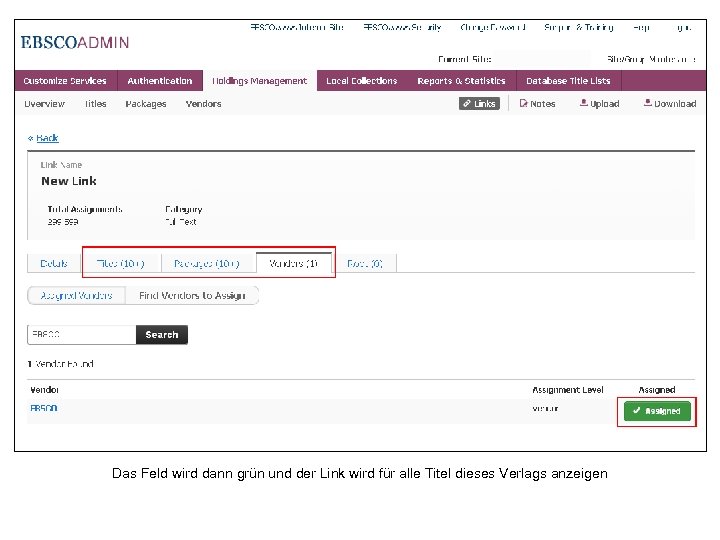Toggle the green Assigned button
720x540 pixels.
[657, 411]
